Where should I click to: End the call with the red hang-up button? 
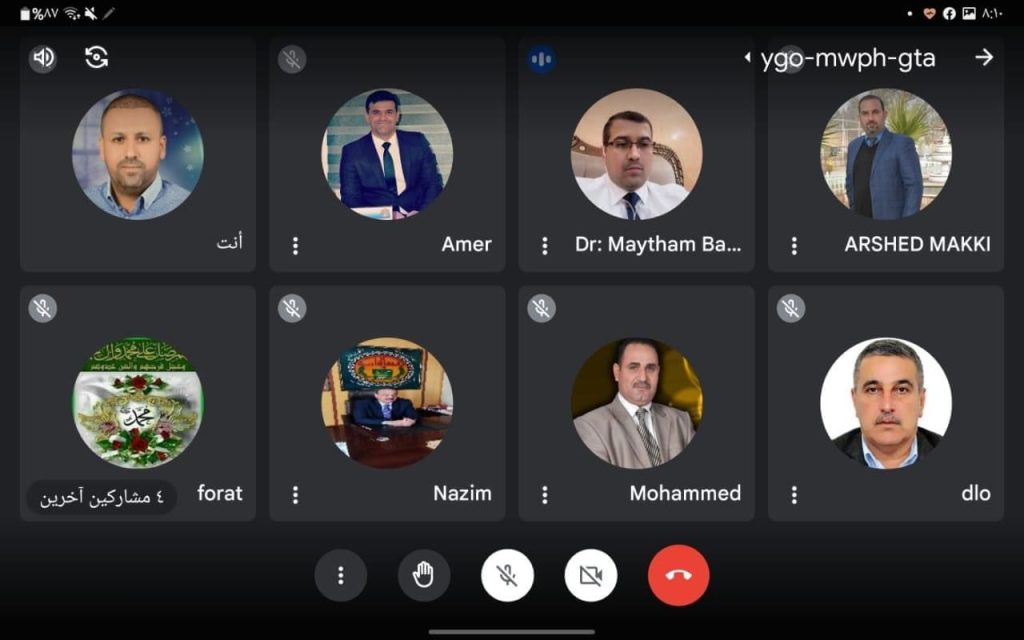pyautogui.click(x=679, y=575)
